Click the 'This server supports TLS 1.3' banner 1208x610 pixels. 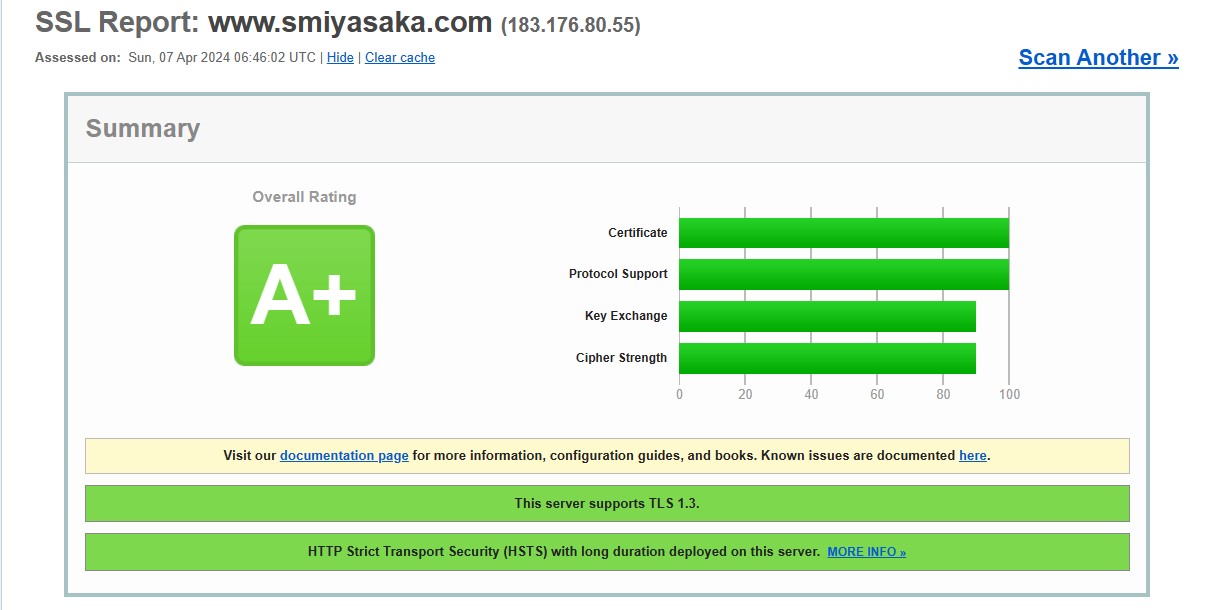[x=607, y=504]
